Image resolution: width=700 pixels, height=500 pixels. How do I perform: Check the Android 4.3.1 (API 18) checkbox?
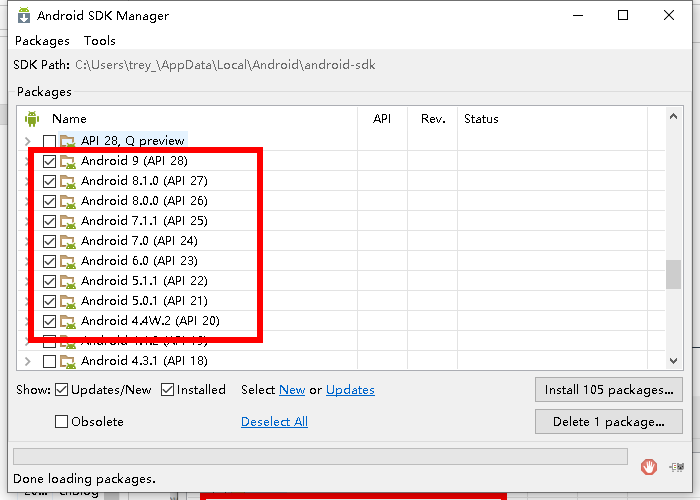click(49, 361)
